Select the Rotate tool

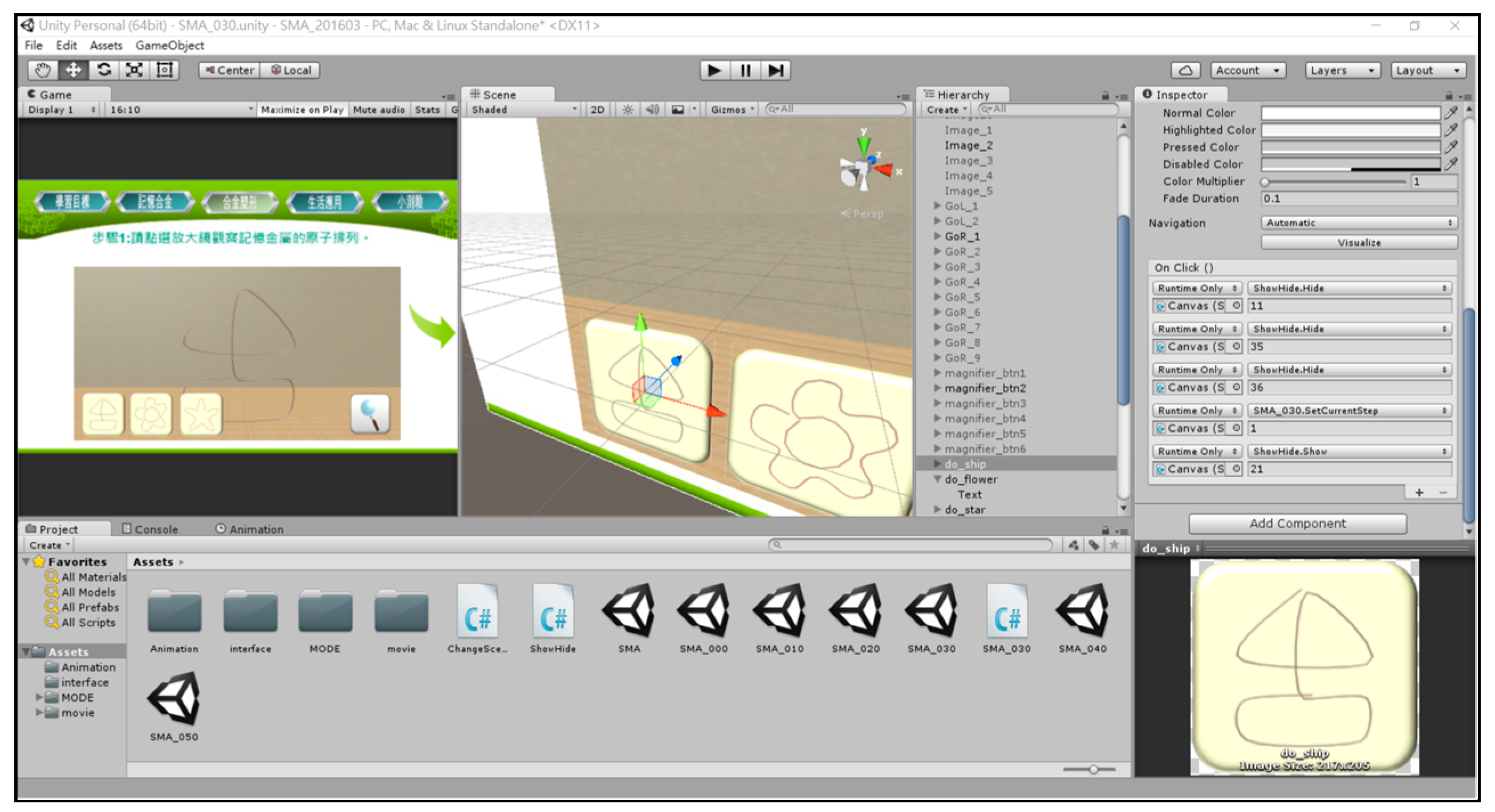click(x=104, y=70)
